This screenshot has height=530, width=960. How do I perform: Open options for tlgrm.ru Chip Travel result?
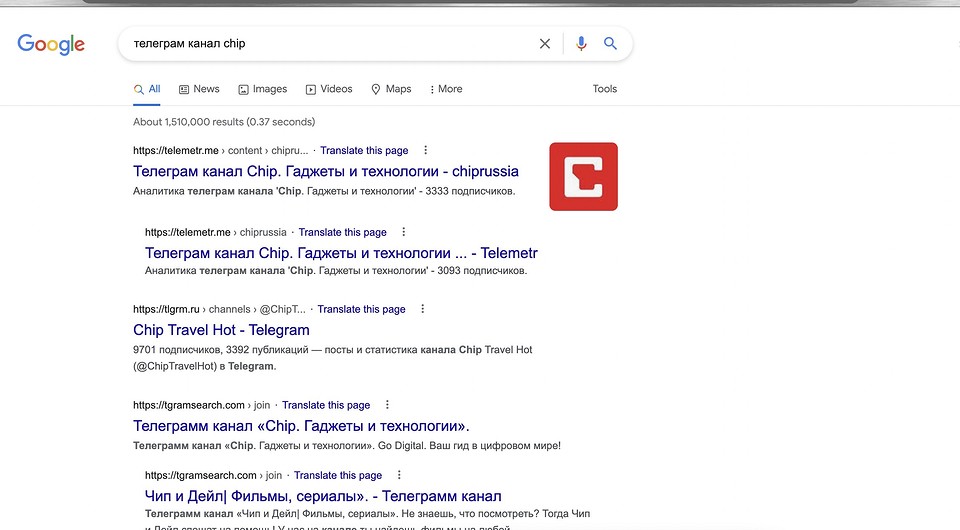coord(422,309)
